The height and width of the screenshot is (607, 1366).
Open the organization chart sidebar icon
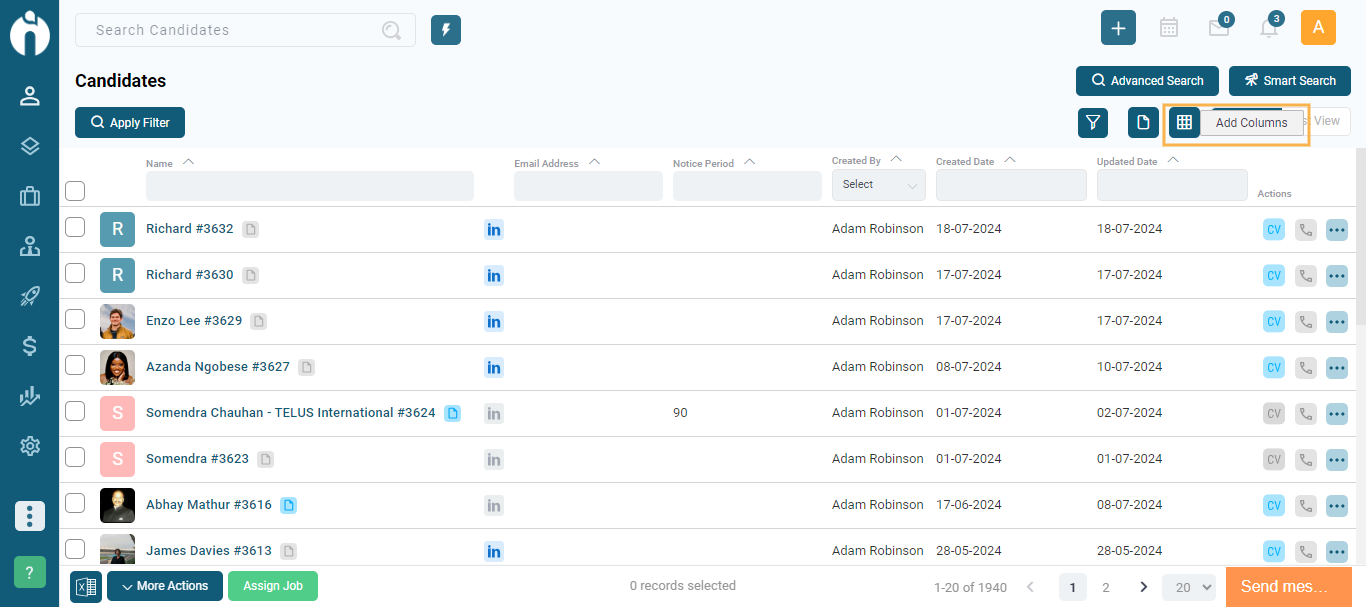(x=30, y=246)
